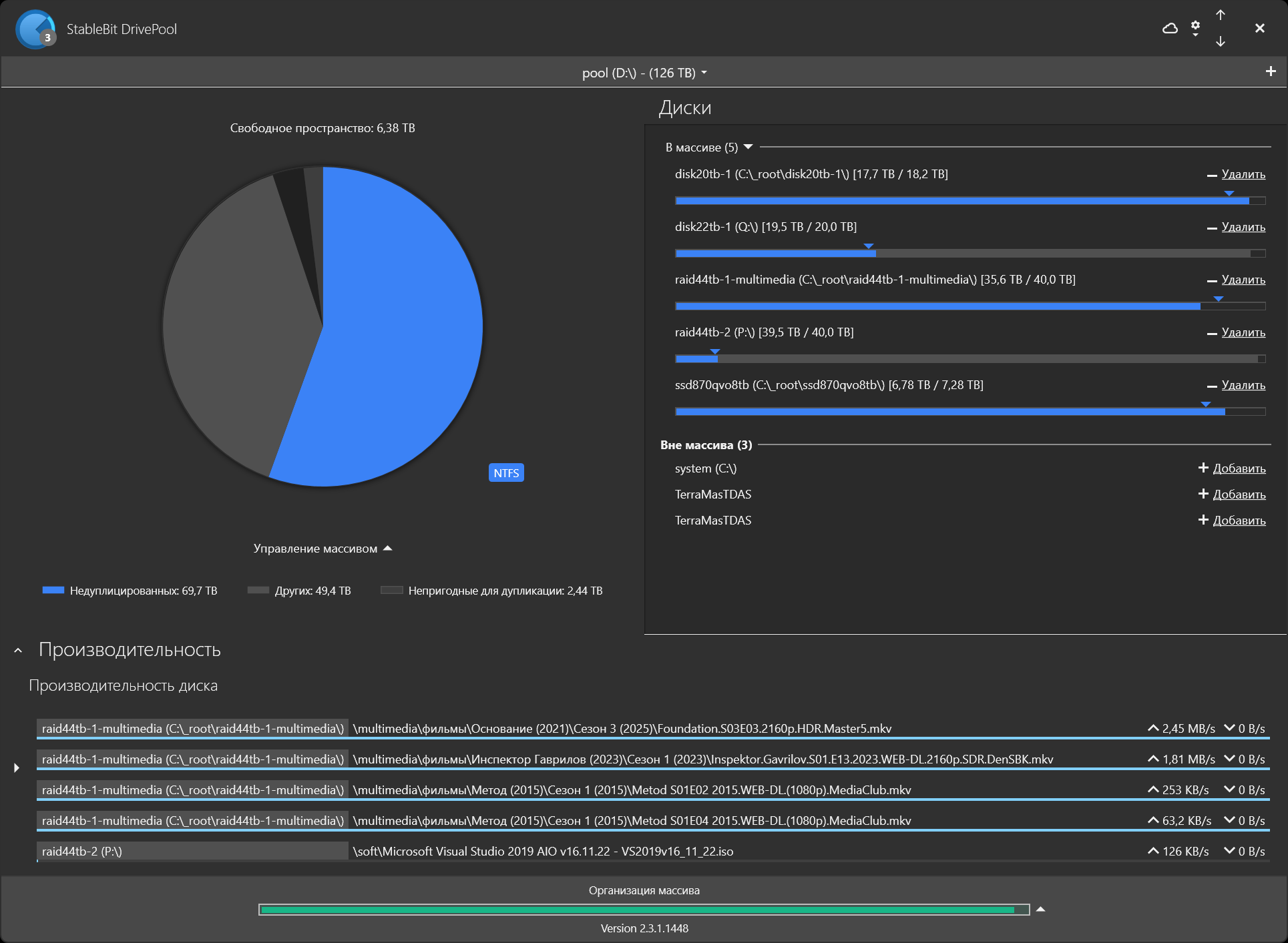Collapse the В массиве (5) group
This screenshot has height=943, width=1288.
pos(748,147)
